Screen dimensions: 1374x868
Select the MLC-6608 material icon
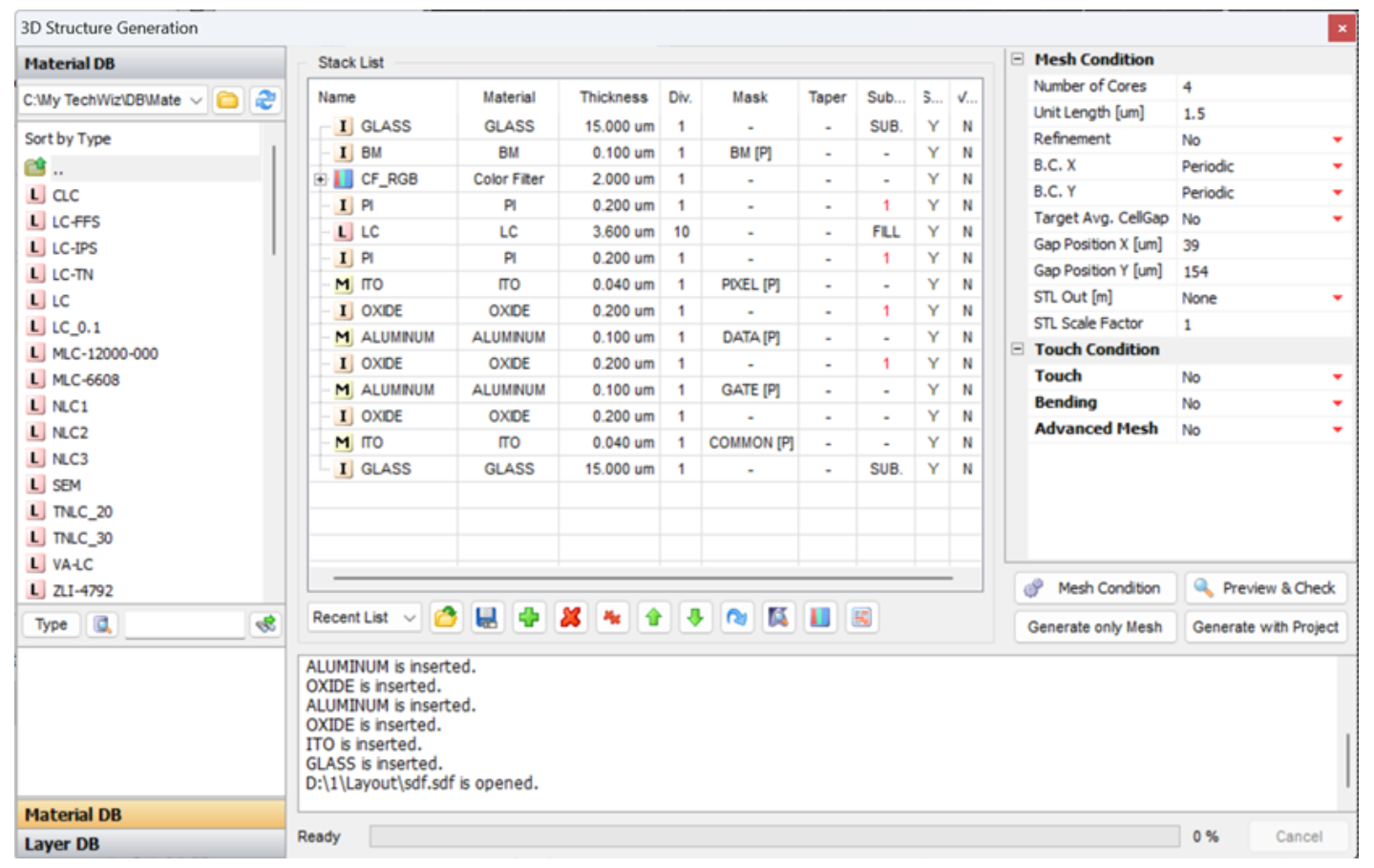point(36,379)
